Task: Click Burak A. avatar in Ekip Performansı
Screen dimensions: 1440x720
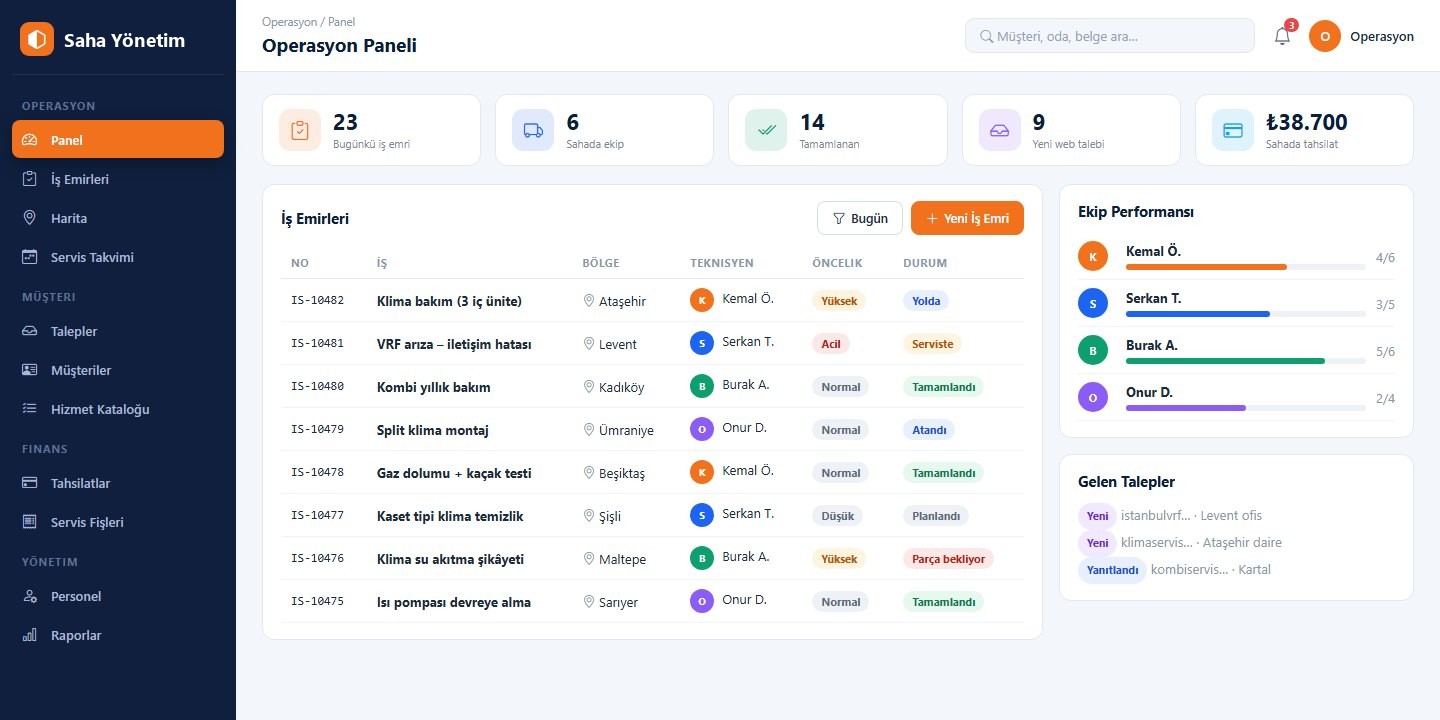Action: 1093,350
